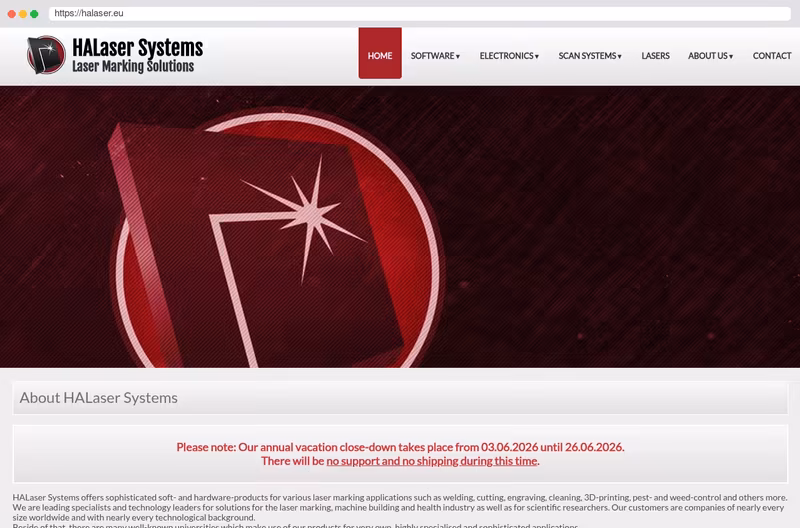Expand the ELECTRONICS dropdown menu
Viewport: 800px width, 528px height.
[509, 56]
